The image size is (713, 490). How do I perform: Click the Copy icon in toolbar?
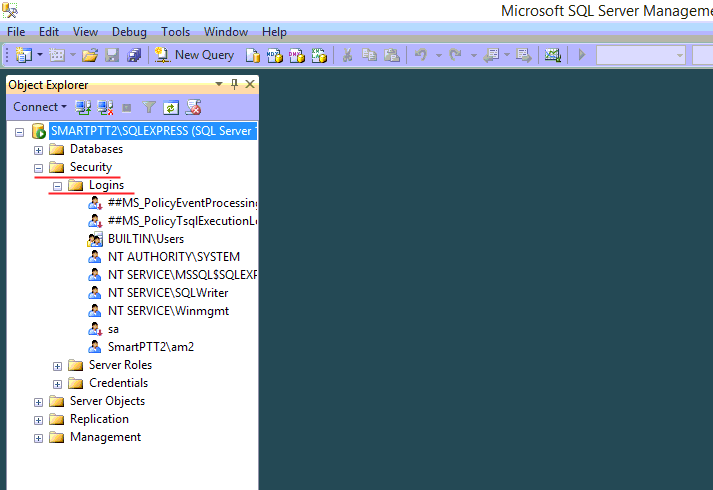click(369, 55)
